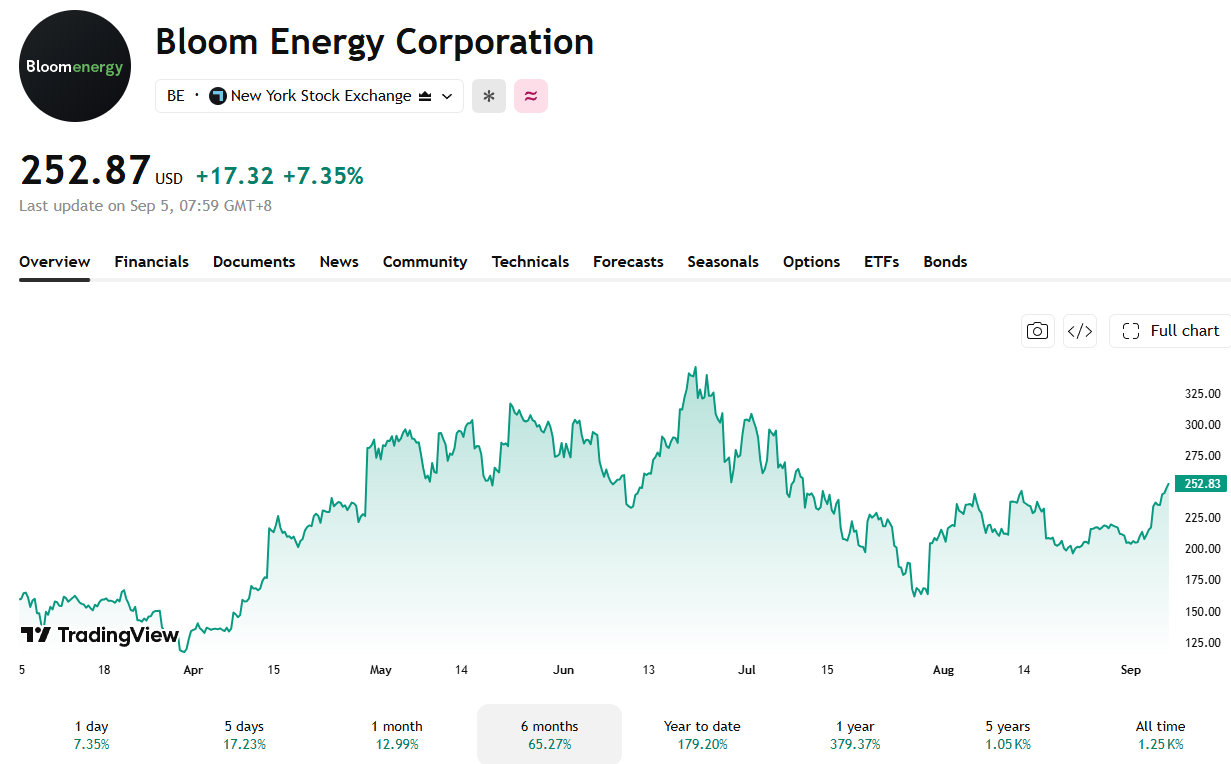
Task: Go to the ETFs tab
Action: 881,262
